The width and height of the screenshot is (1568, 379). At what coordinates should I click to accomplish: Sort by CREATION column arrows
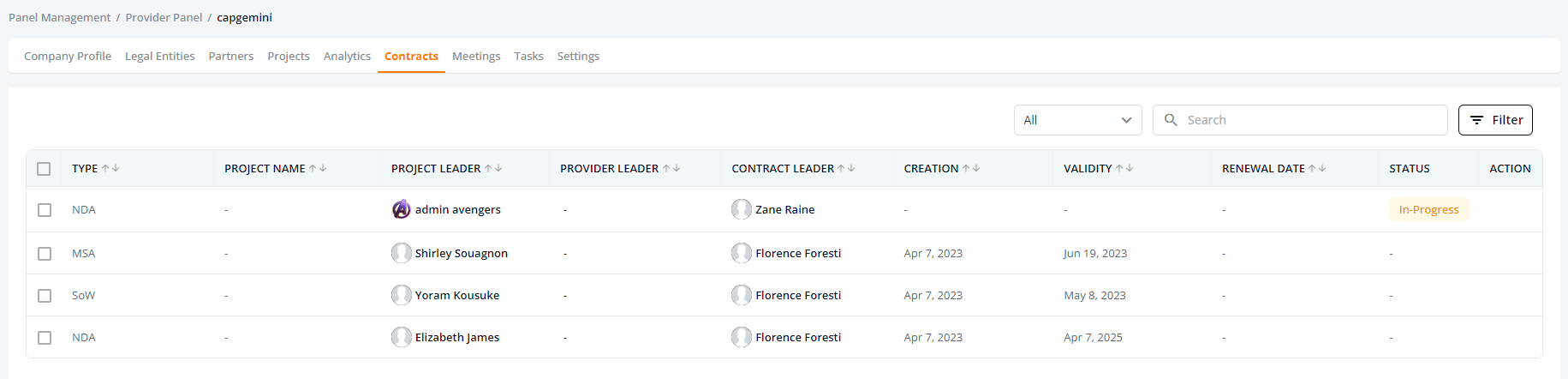(x=971, y=169)
